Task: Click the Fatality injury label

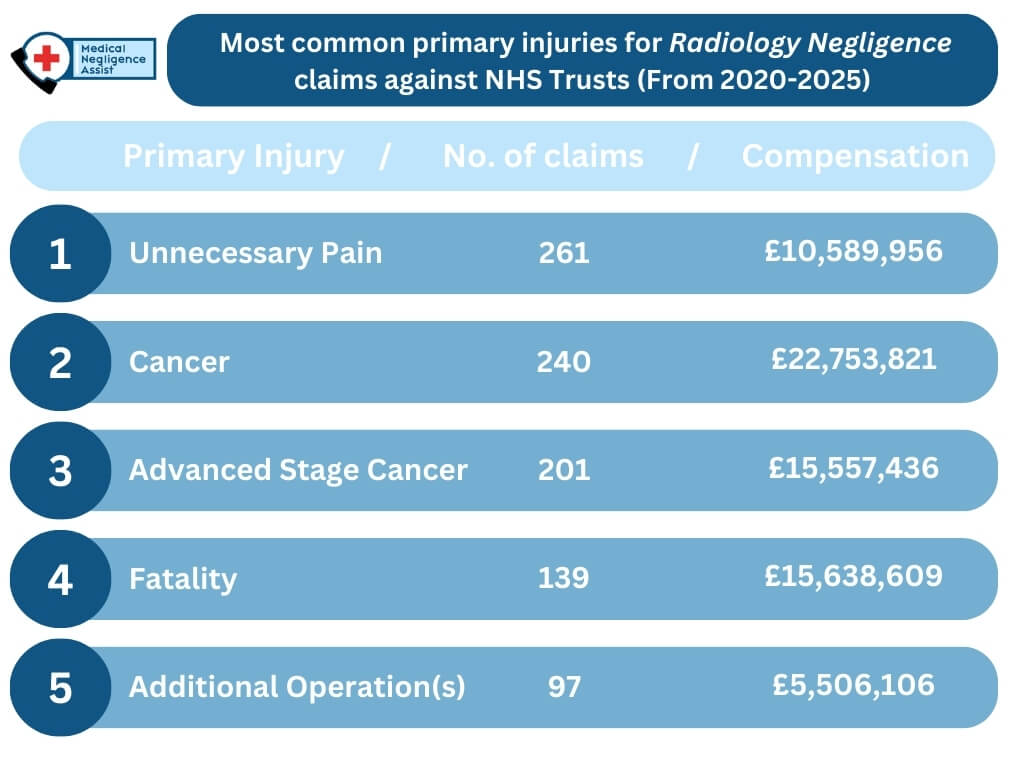Action: coord(183,579)
